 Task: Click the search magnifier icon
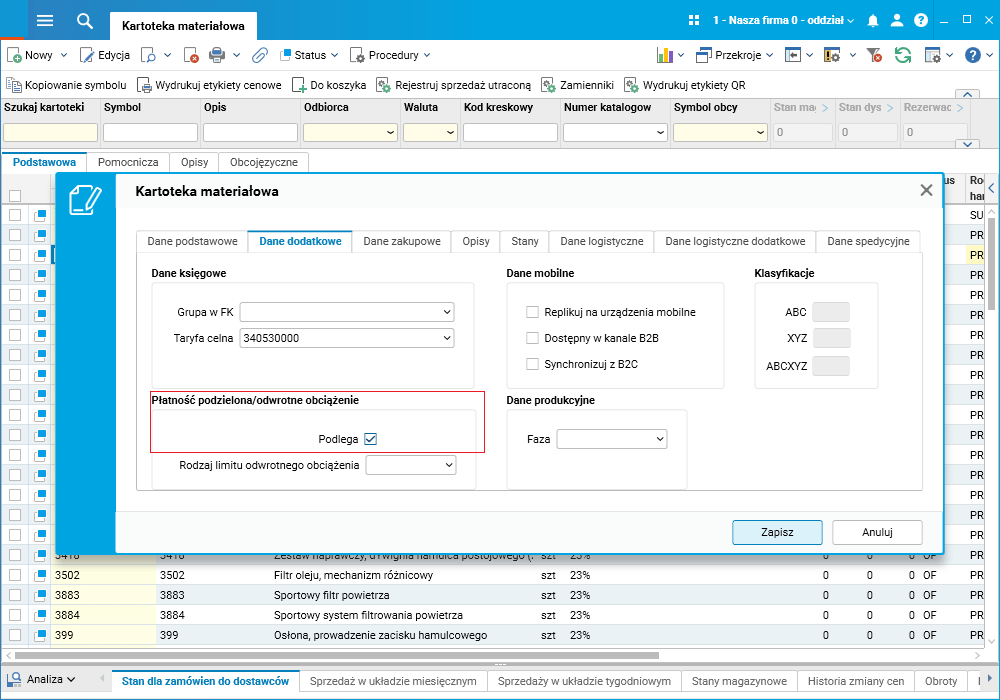coord(85,20)
